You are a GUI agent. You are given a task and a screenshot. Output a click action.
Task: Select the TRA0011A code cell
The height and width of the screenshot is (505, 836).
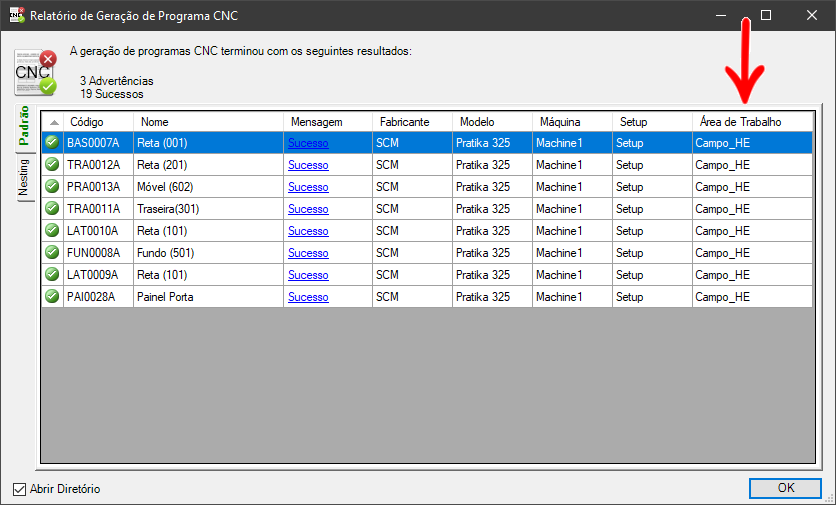coord(98,209)
